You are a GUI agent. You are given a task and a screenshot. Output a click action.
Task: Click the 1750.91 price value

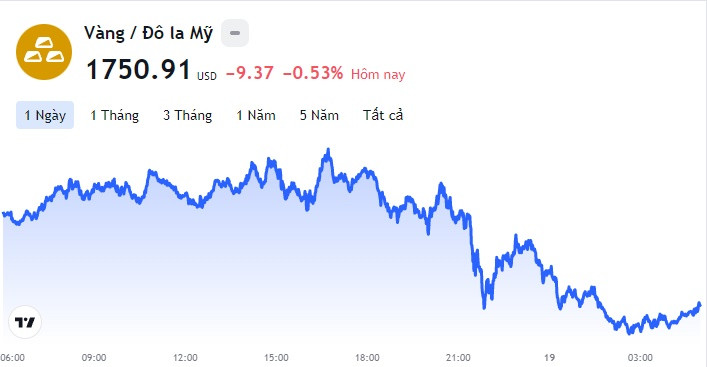(138, 70)
